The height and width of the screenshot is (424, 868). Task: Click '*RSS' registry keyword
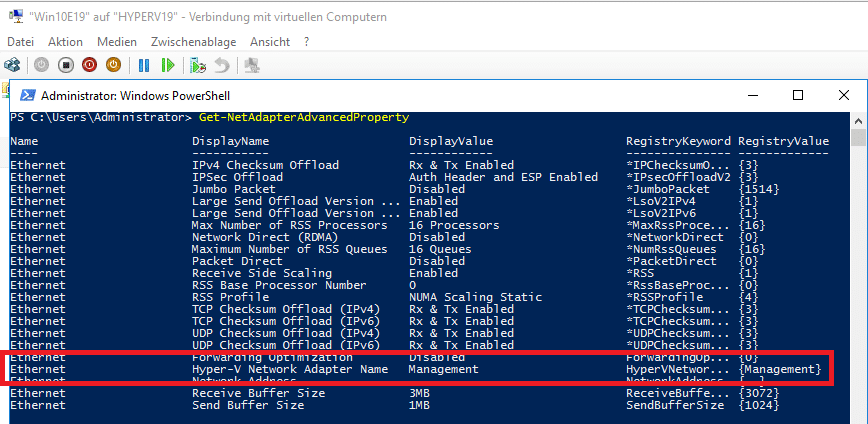tap(639, 273)
